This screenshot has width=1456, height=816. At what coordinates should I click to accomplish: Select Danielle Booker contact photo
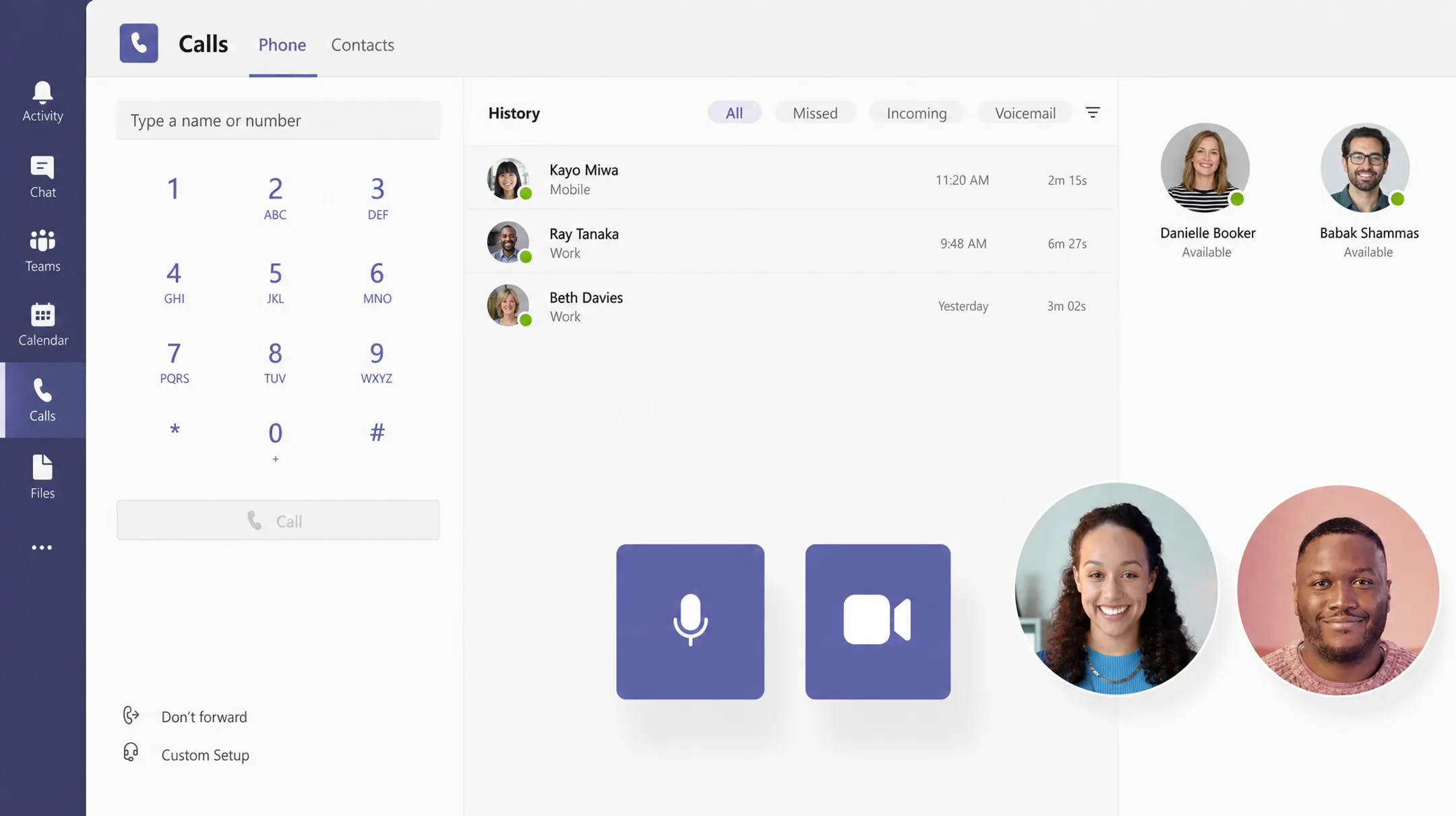pos(1205,167)
